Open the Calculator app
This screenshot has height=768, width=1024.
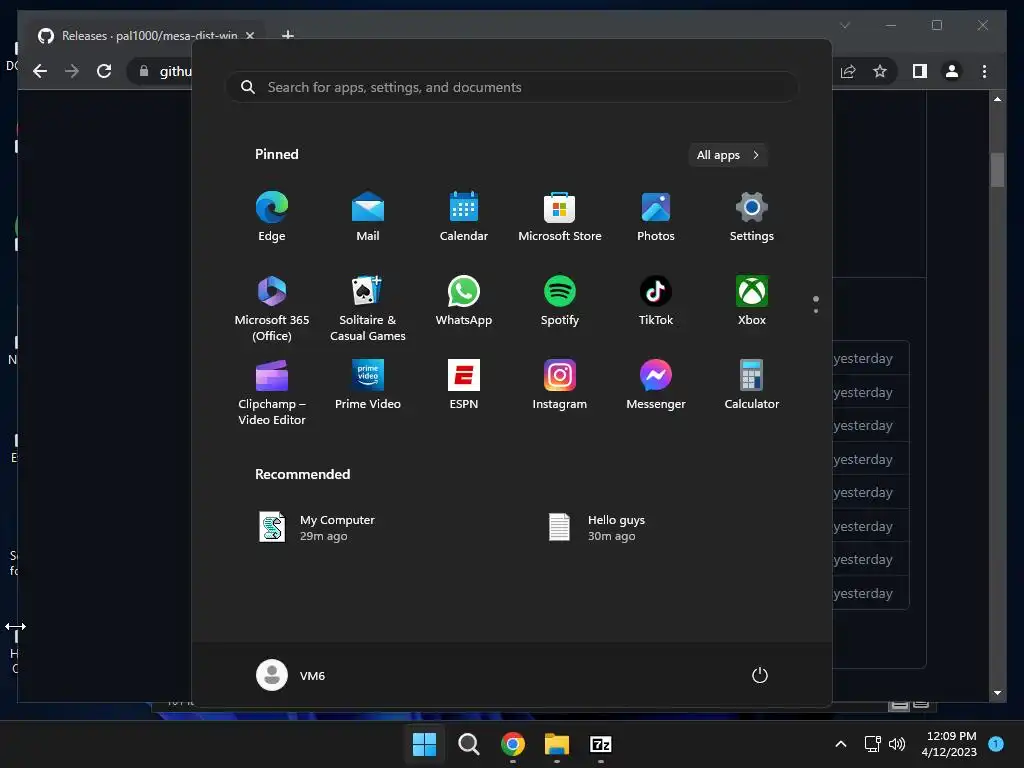752,385
